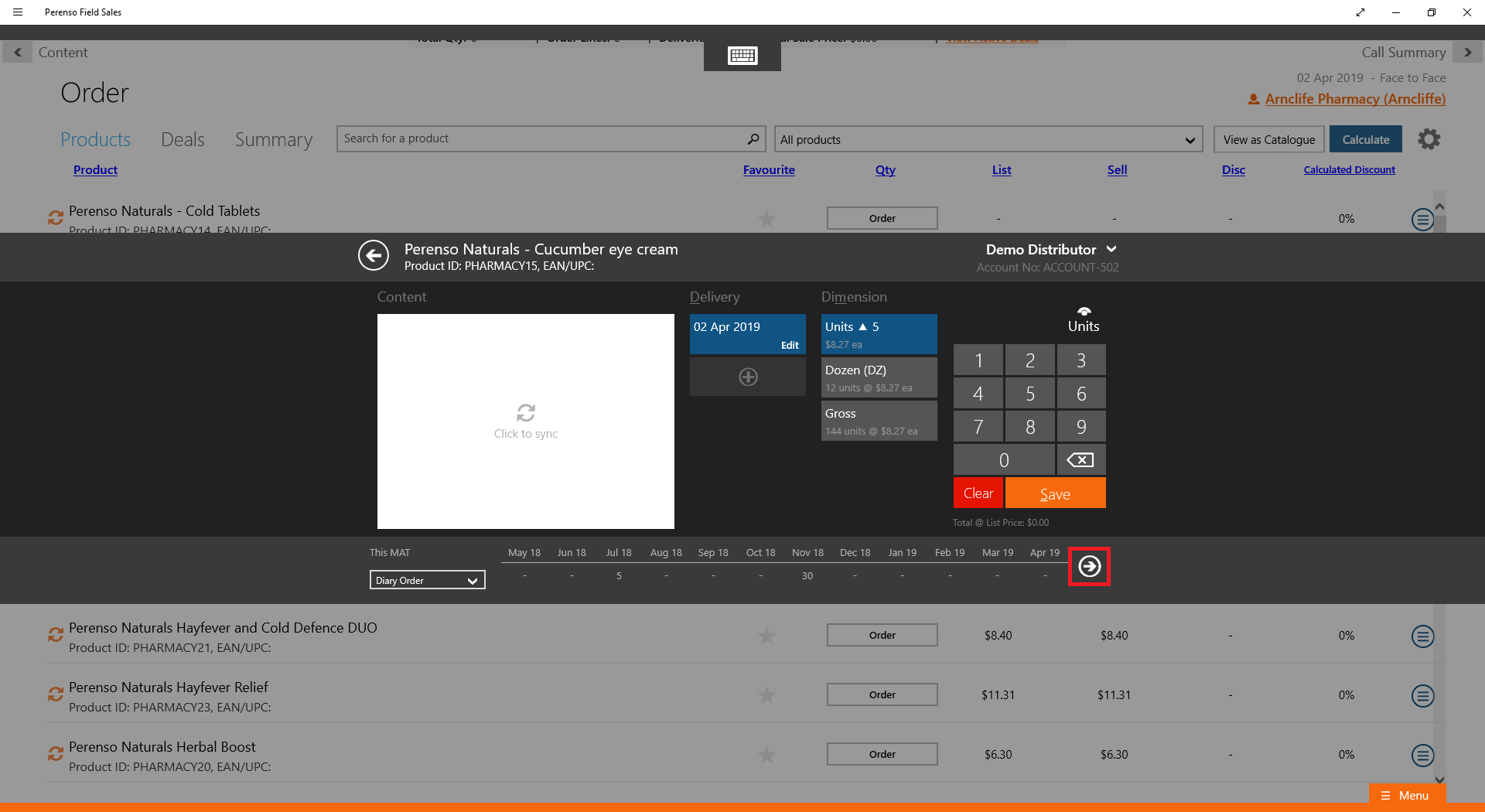Sync icon beside Cold Tablets product

56,218
